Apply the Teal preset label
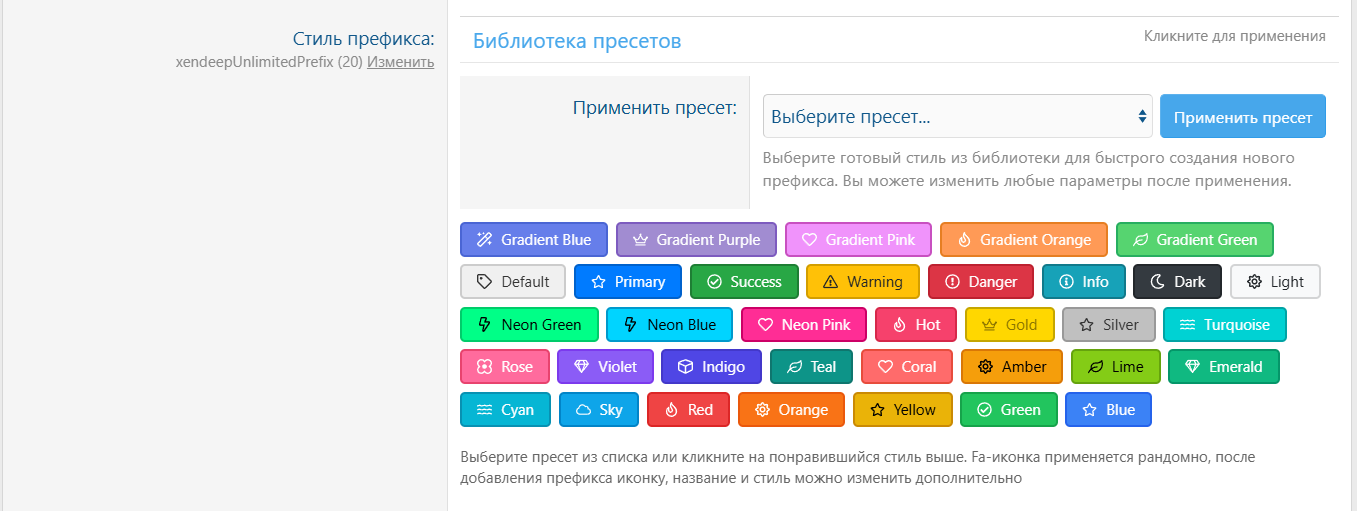 click(x=811, y=367)
